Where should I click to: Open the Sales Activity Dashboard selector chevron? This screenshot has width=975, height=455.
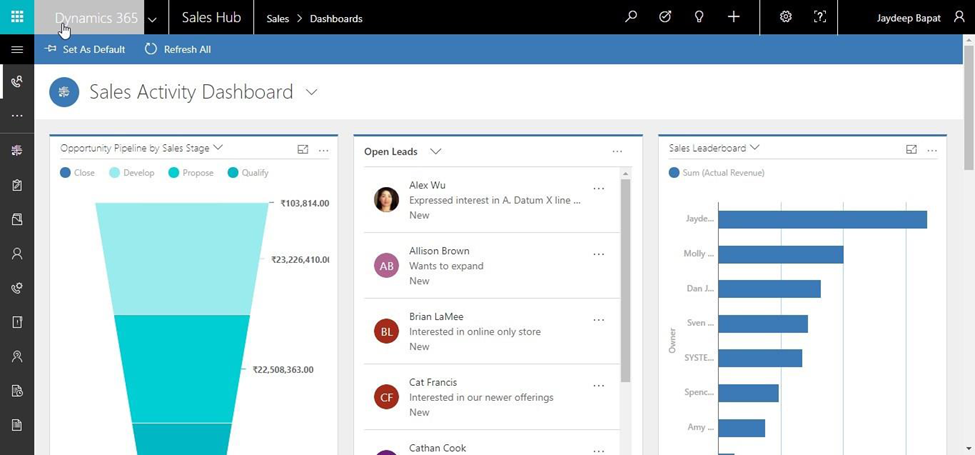click(311, 92)
